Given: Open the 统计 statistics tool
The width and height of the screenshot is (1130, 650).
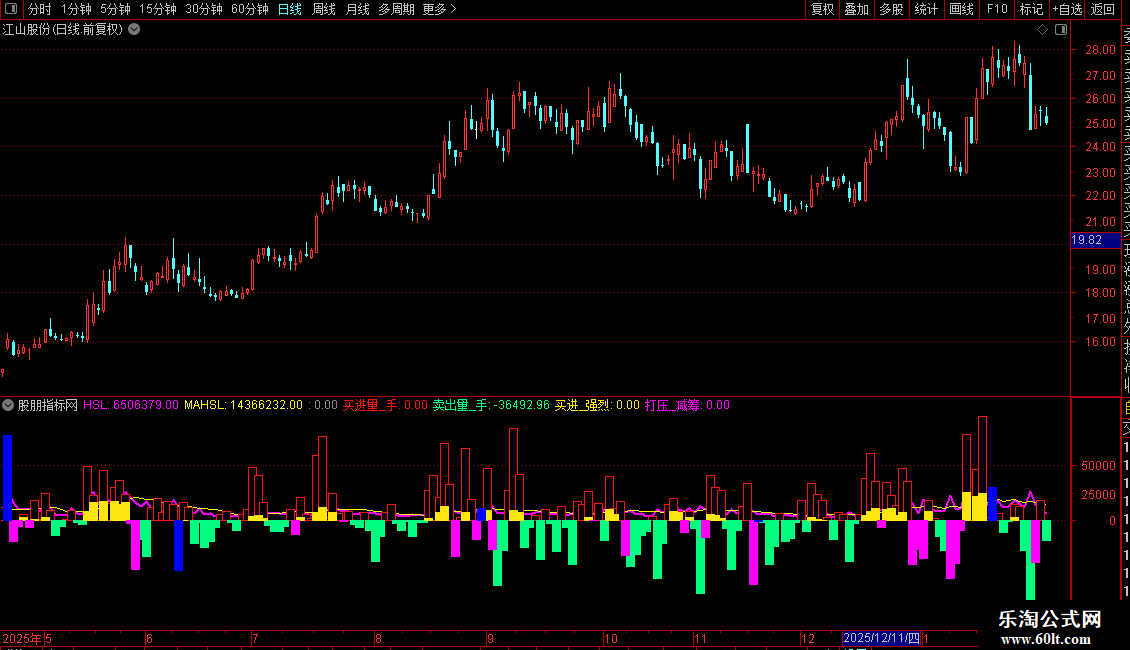Looking at the screenshot, I should [x=926, y=9].
